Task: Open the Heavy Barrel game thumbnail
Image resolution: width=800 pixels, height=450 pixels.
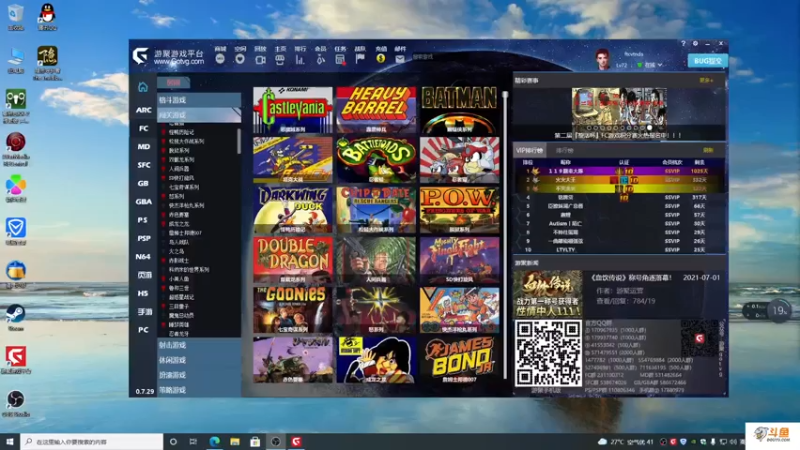Action: (376, 110)
